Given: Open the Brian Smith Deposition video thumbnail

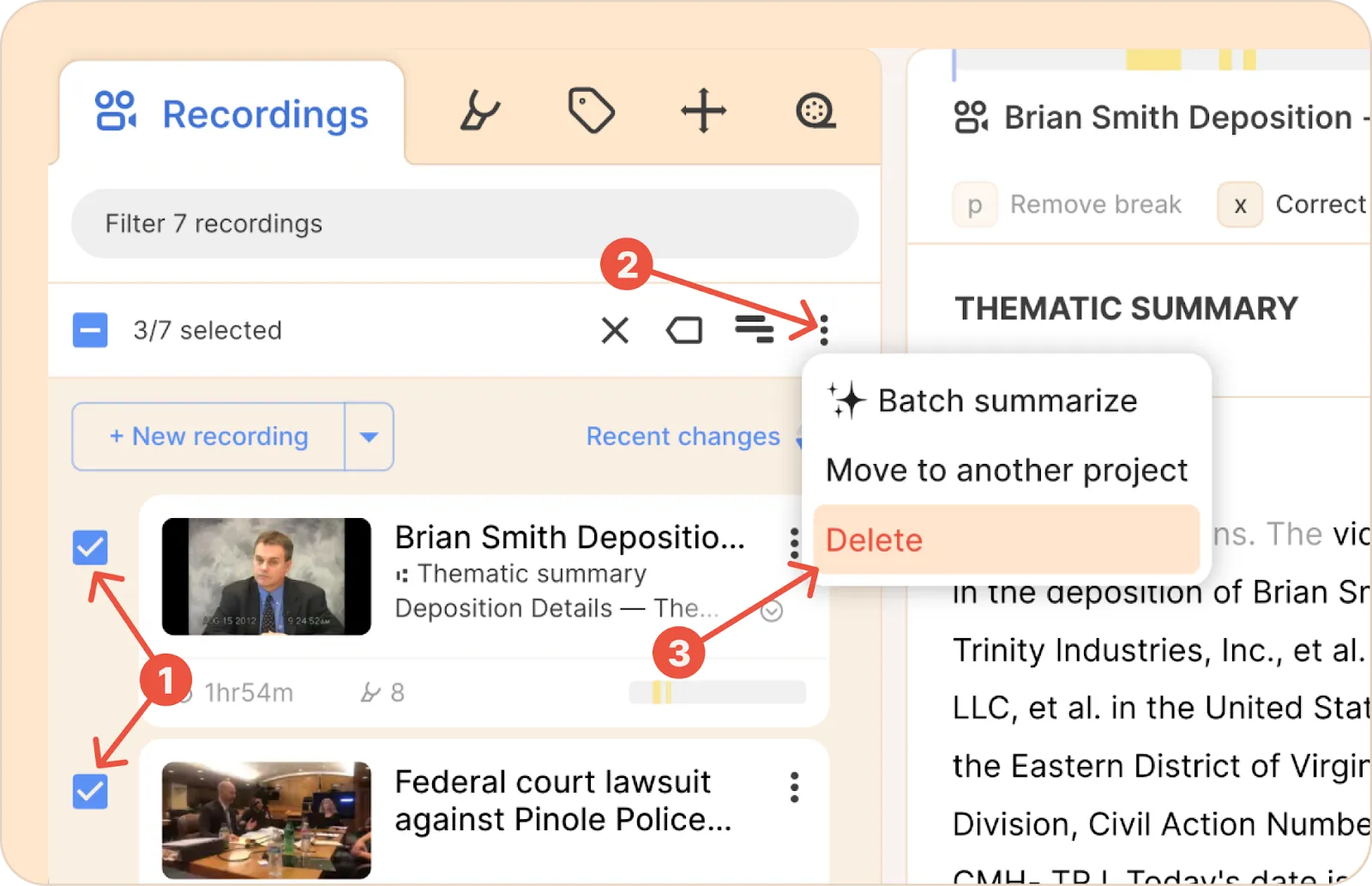Looking at the screenshot, I should (x=267, y=576).
